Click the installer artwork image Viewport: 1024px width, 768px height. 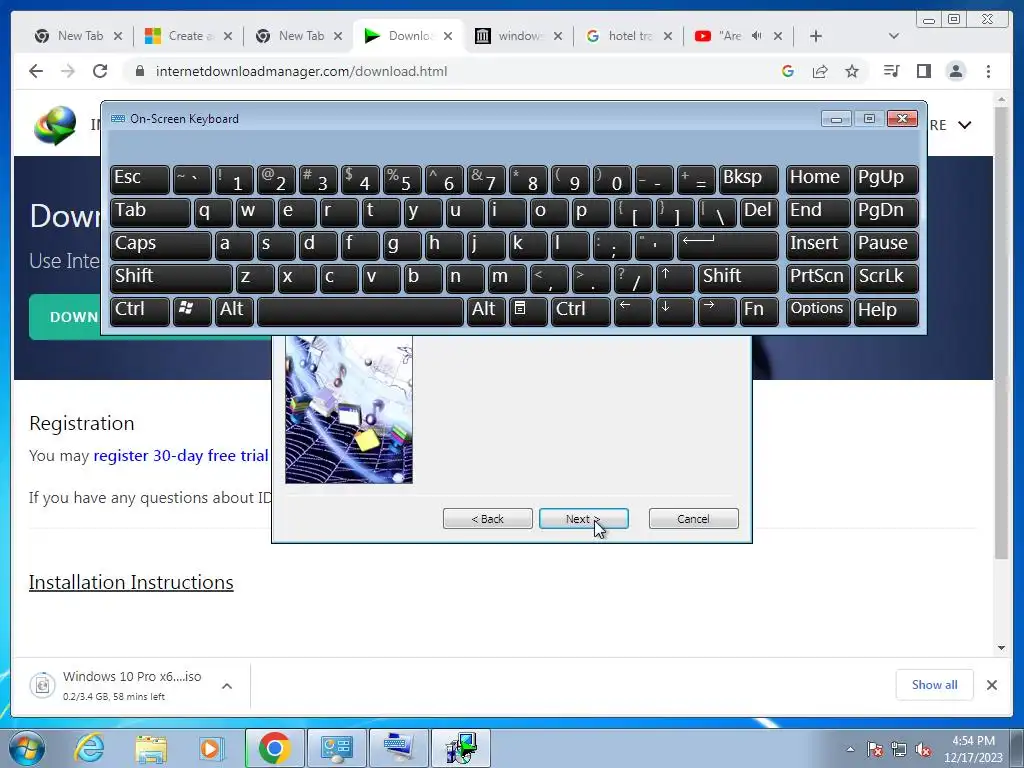click(x=349, y=409)
